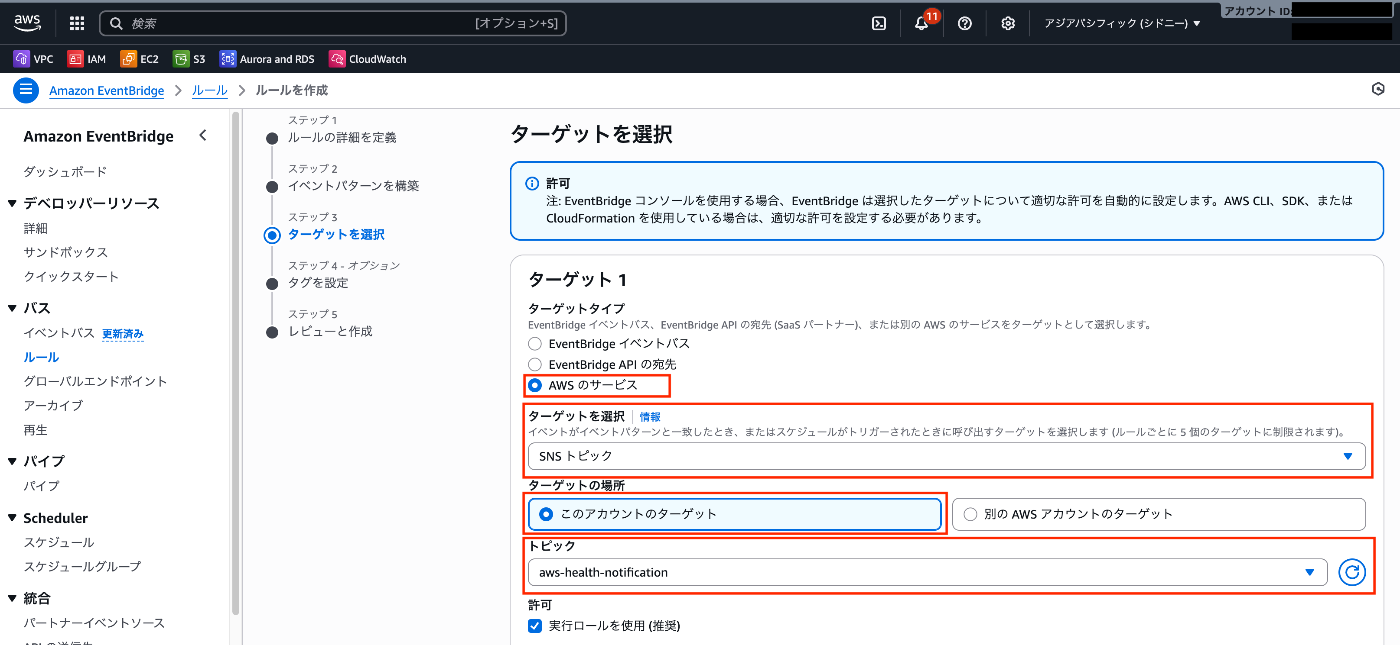Open スケジュール in sidebar
This screenshot has width=1400, height=645.
coord(59,542)
